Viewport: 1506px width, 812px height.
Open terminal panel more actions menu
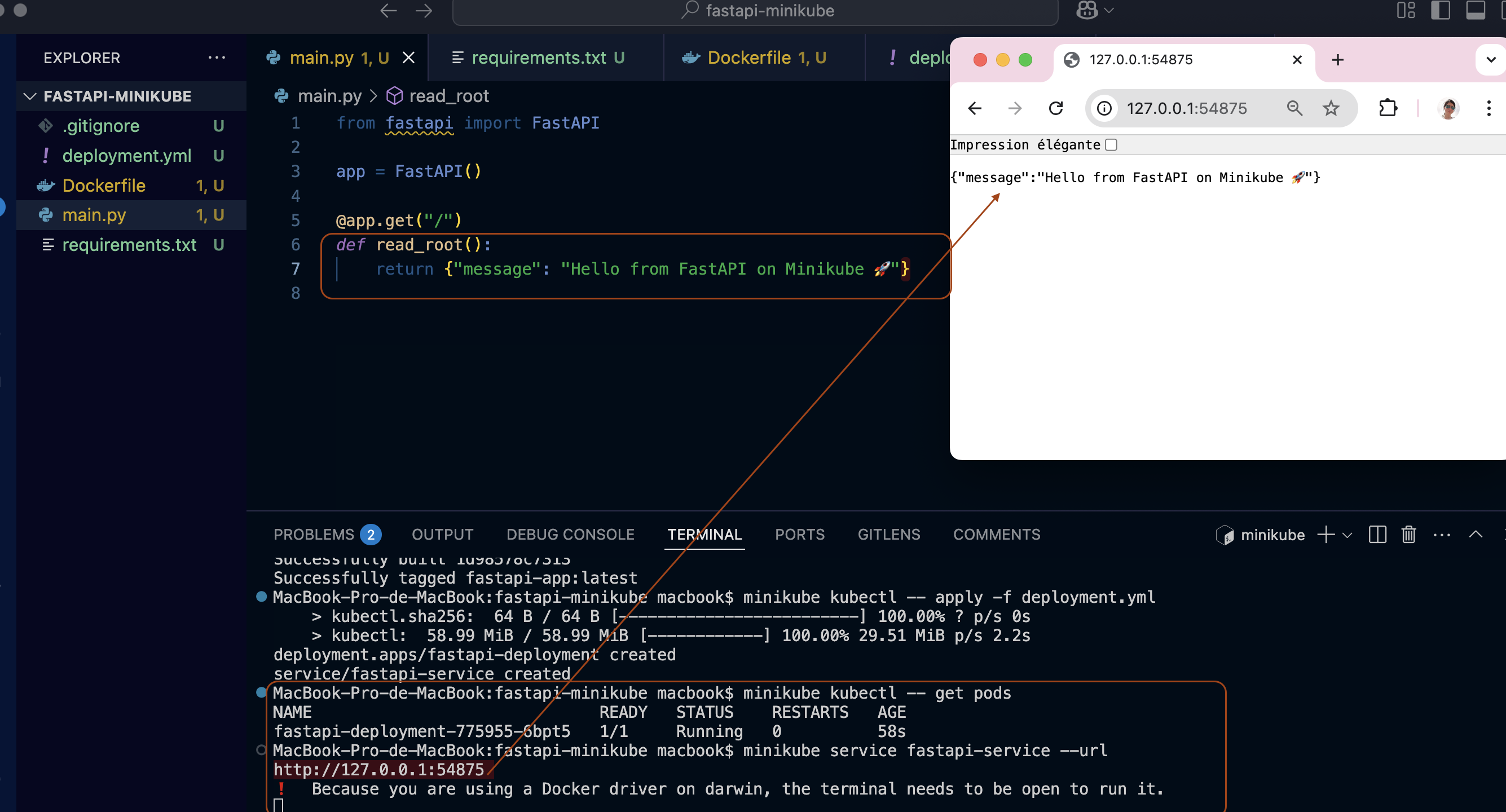point(1442,535)
